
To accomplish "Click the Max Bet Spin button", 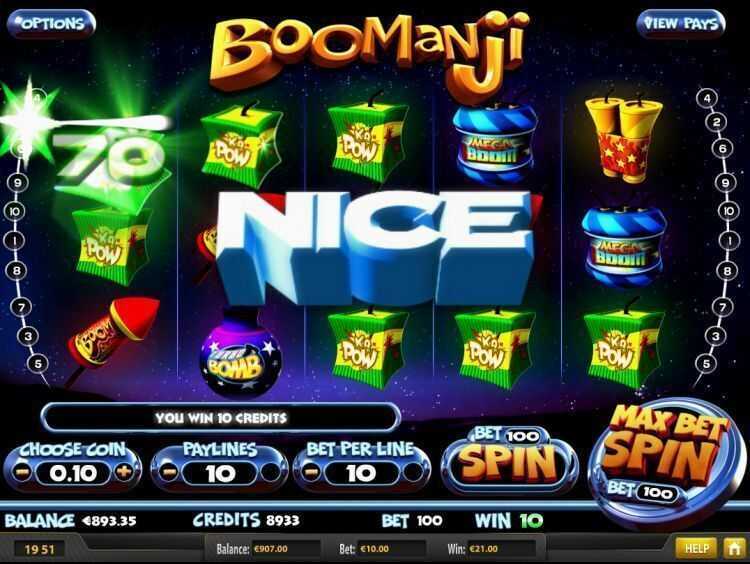I will [x=667, y=454].
